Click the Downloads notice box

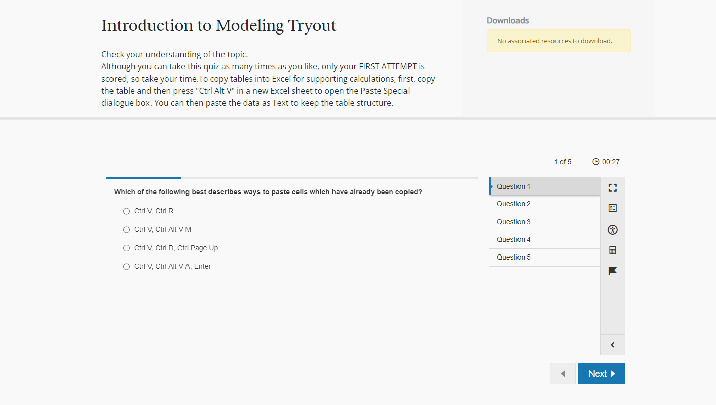pyautogui.click(x=558, y=41)
